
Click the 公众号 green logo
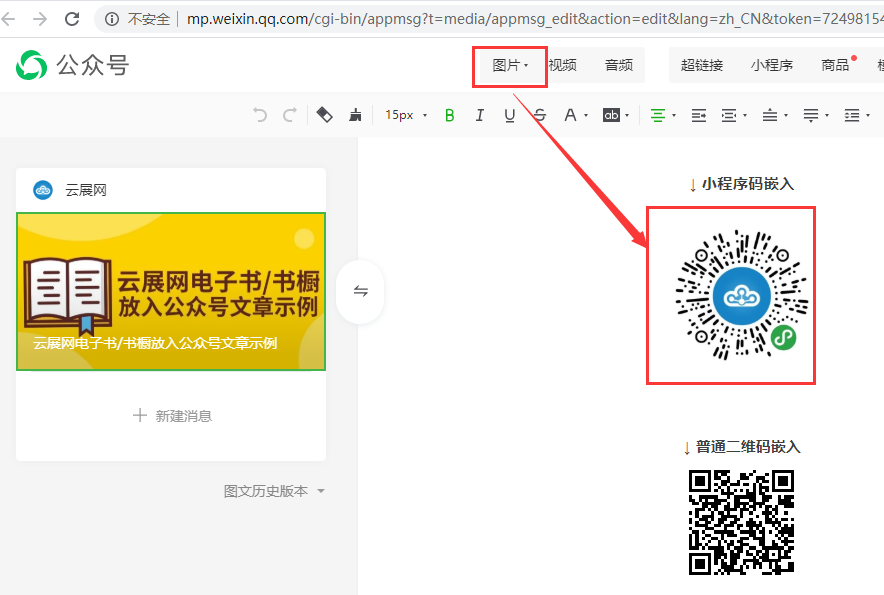31,65
